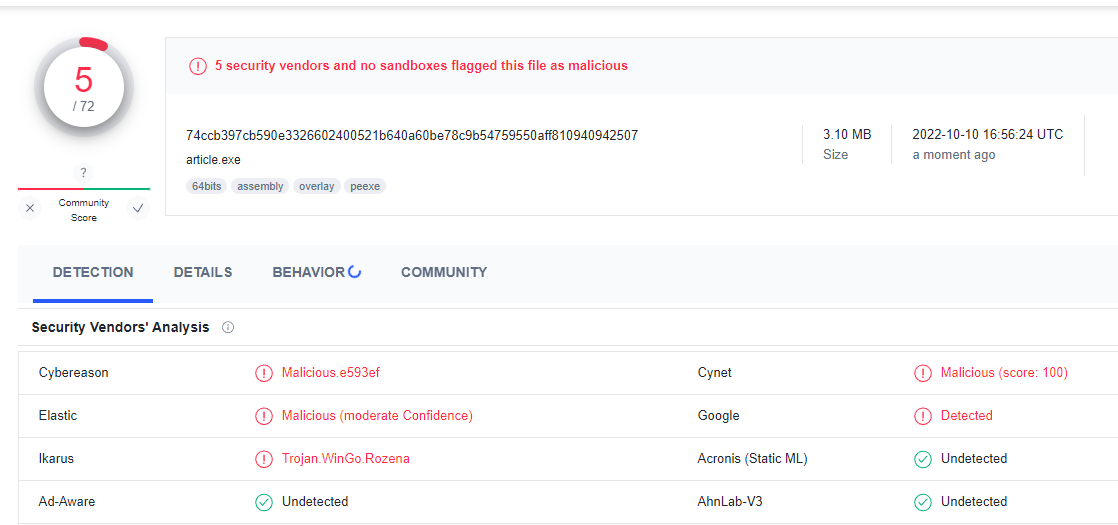Click the AhnLab-V3 undetected green check icon
The image size is (1118, 525).
click(923, 502)
